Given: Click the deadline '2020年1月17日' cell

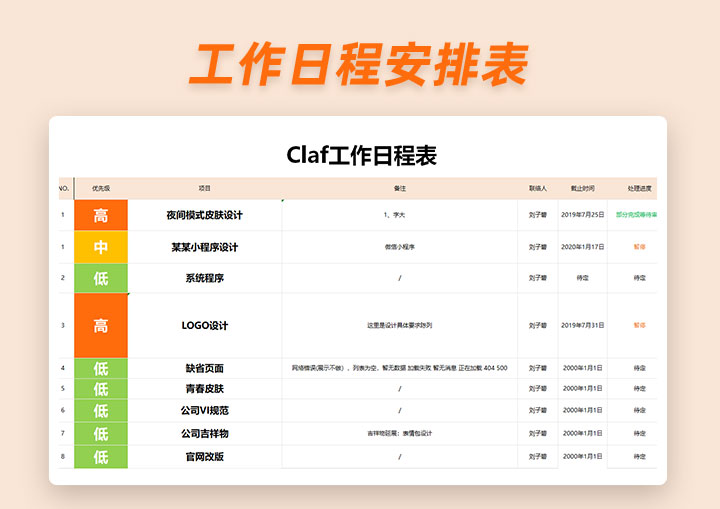Looking at the screenshot, I should pos(582,247).
